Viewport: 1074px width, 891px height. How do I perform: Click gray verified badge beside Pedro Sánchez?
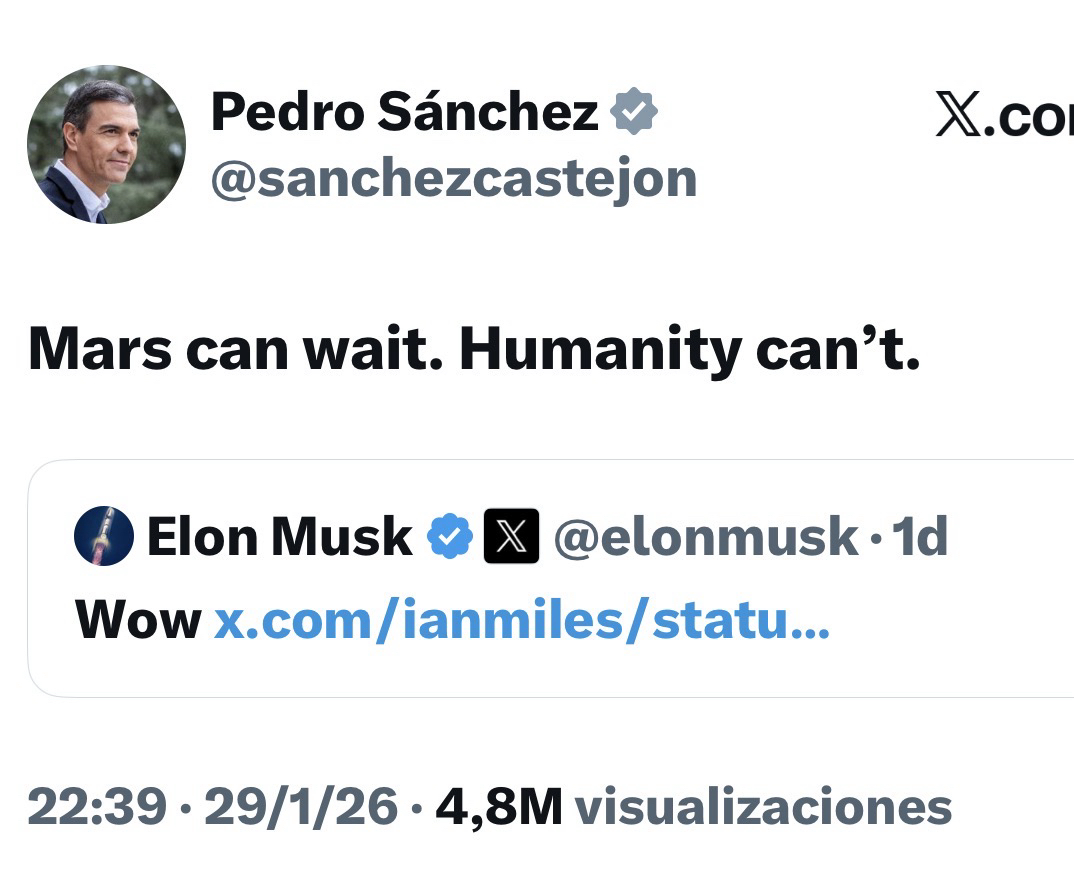(634, 111)
